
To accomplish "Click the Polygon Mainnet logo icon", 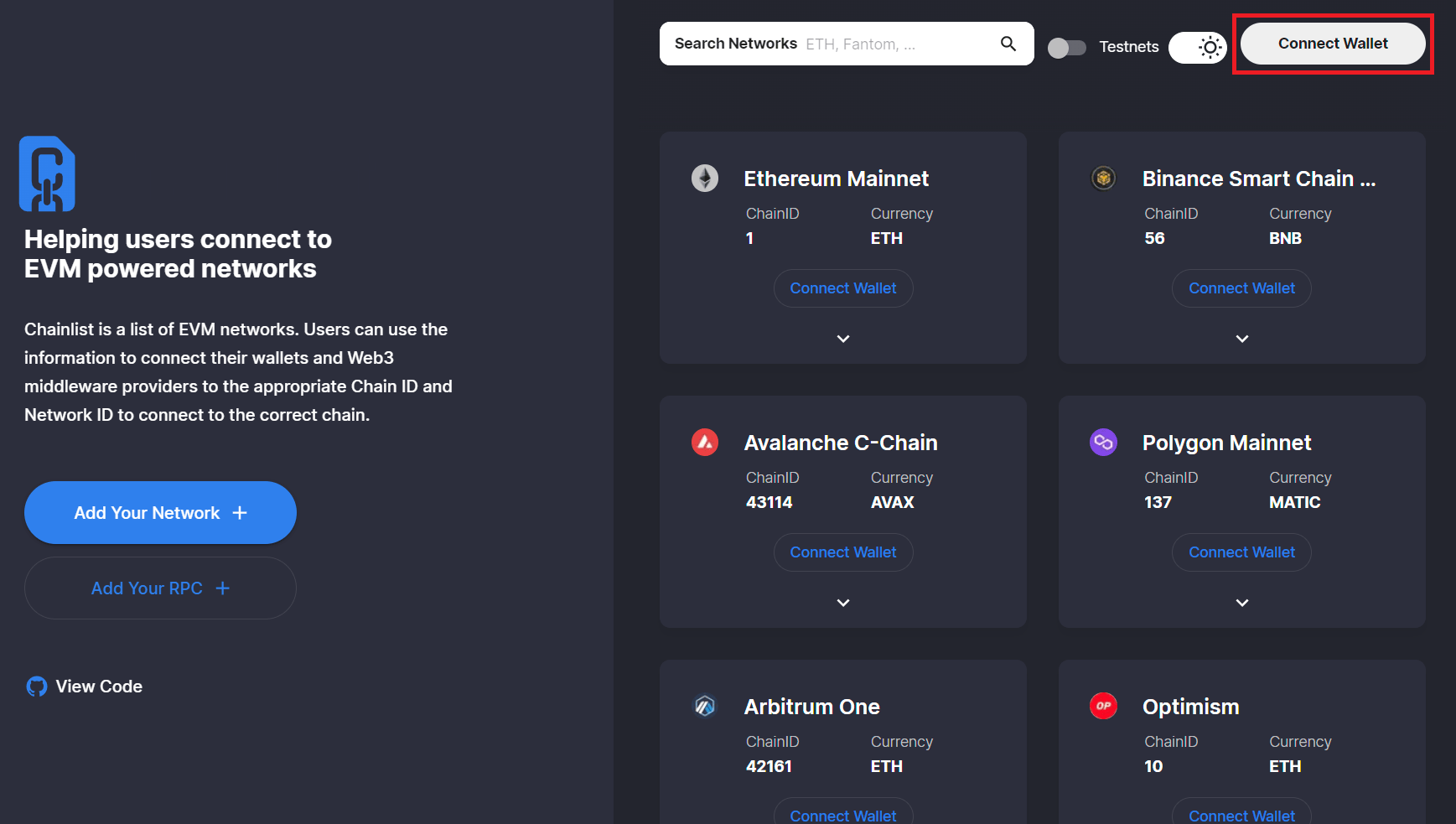I will tap(1103, 442).
